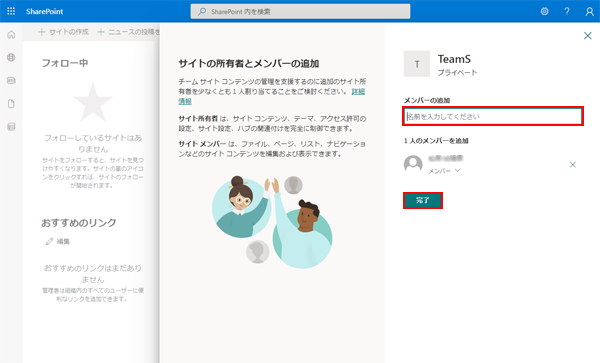This screenshot has height=363, width=600.
Task: Click the search magnifier icon
Action: [202, 11]
